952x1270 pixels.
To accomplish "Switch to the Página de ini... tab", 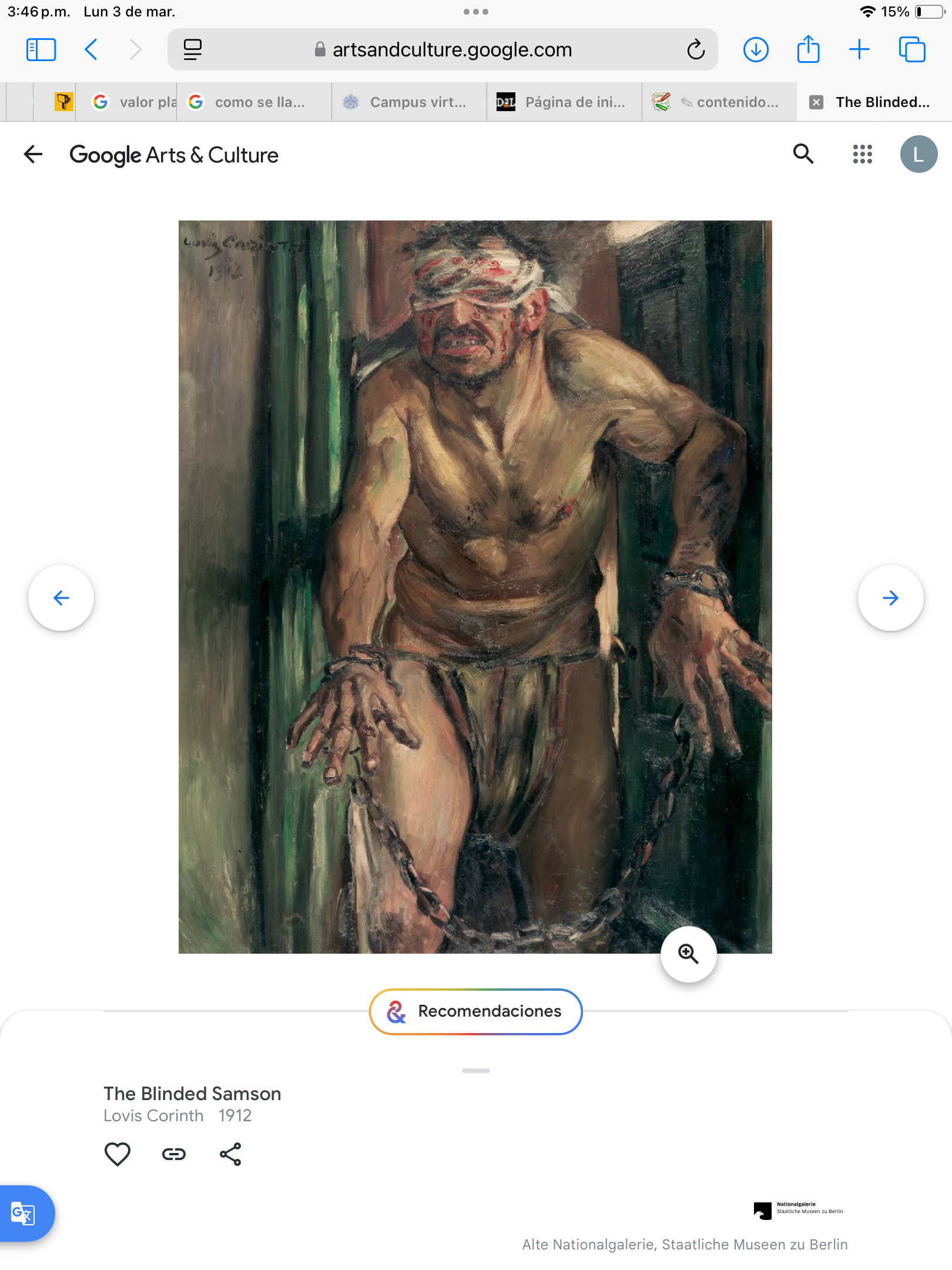I will click(564, 102).
